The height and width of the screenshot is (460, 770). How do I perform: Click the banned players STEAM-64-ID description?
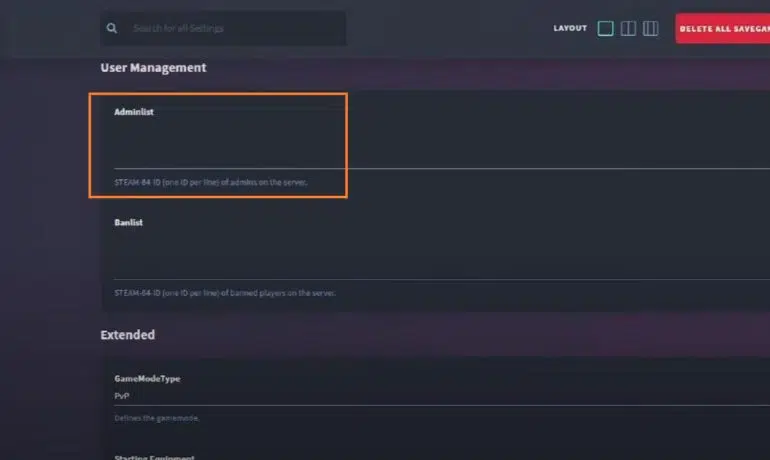(x=225, y=293)
